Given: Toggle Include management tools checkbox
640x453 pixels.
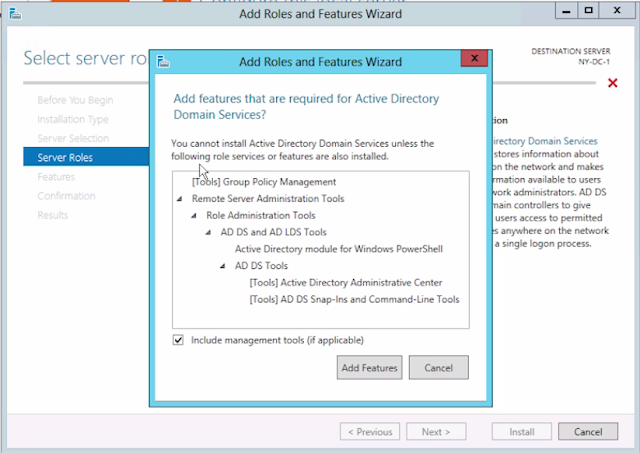Looking at the screenshot, I should click(178, 340).
